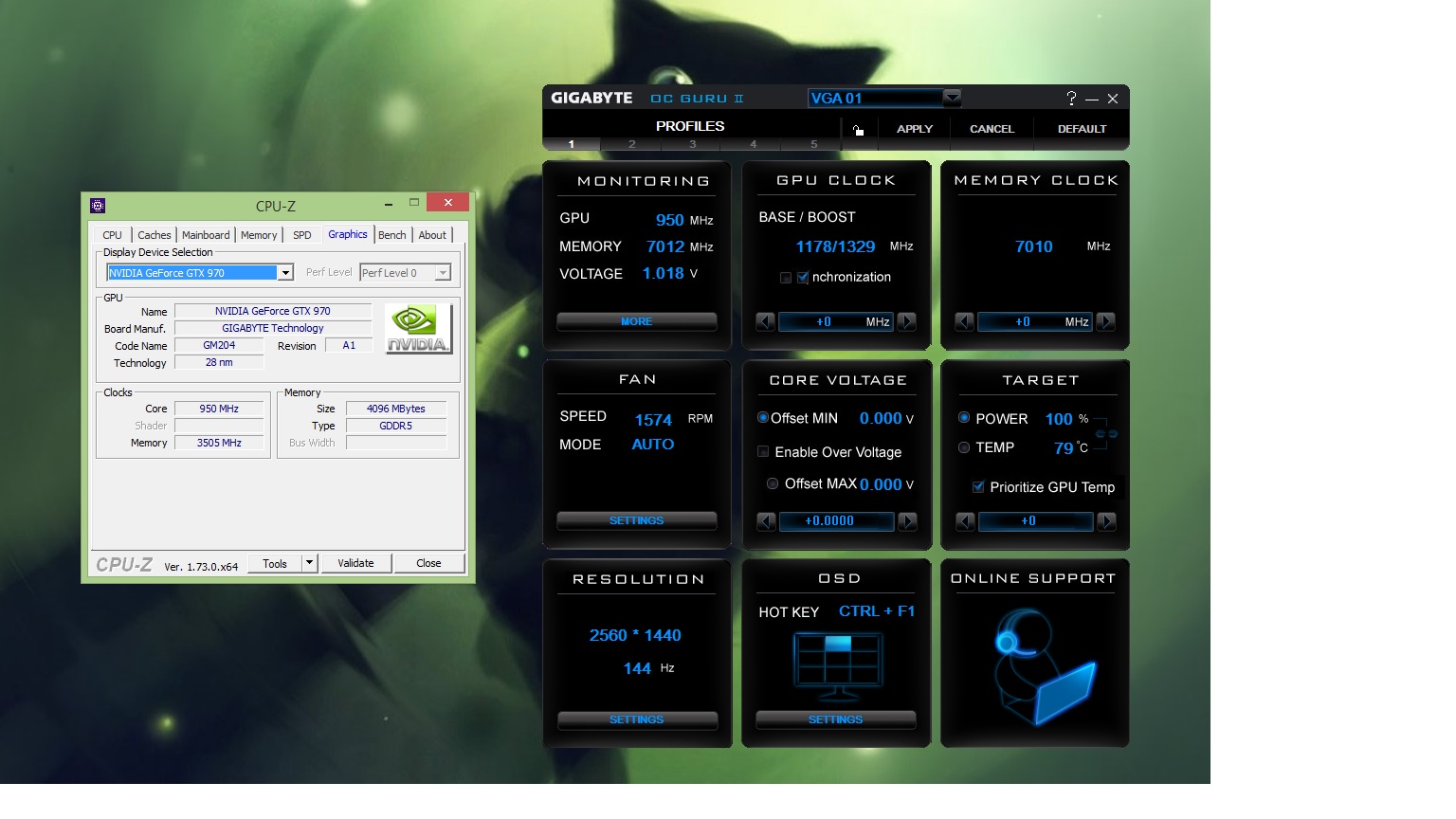Click the CANCEL button in OC Guru
1456x819 pixels.
coord(992,129)
